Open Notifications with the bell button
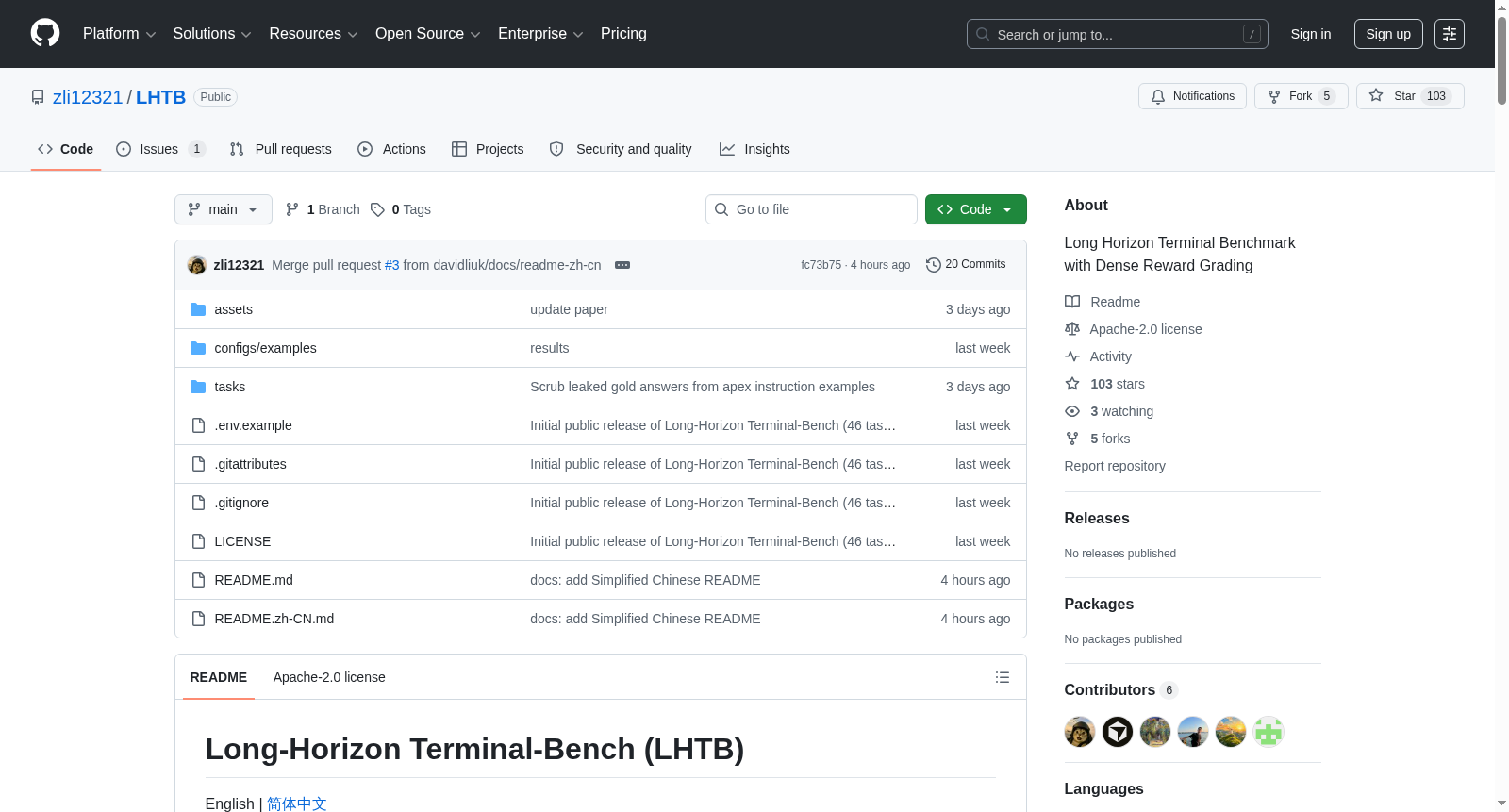 [1192, 96]
